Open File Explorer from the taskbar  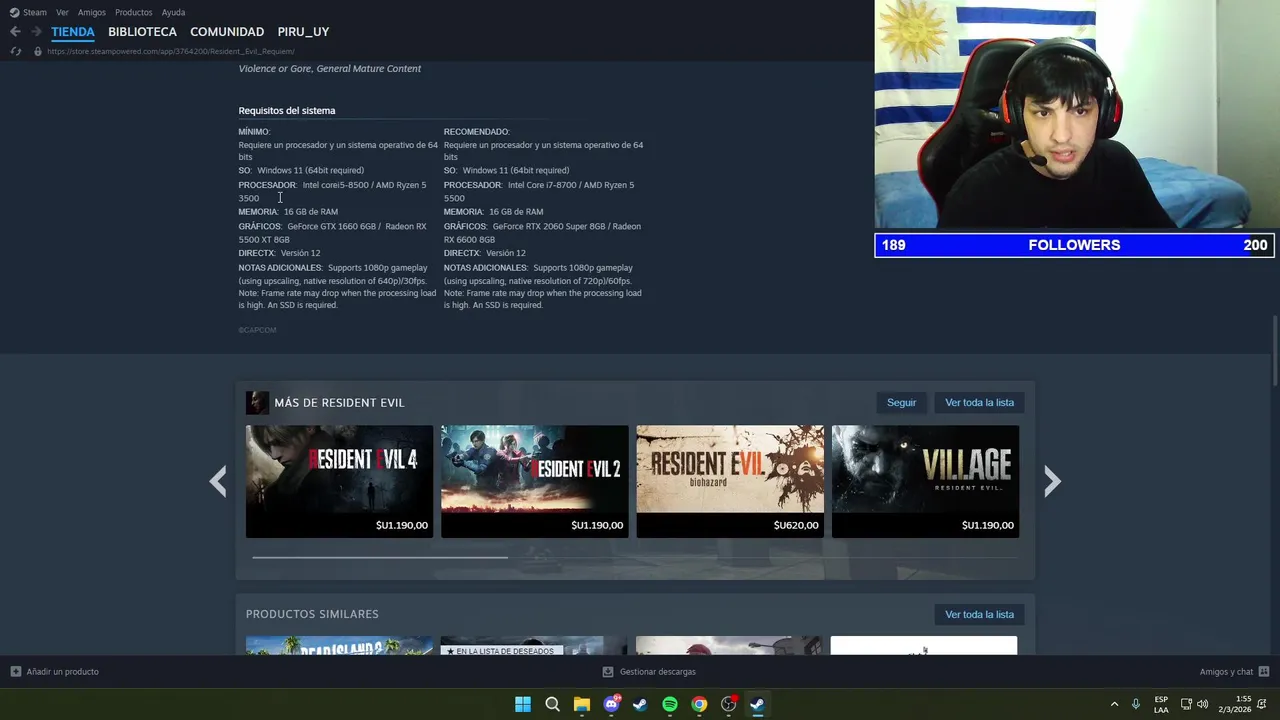coord(582,704)
